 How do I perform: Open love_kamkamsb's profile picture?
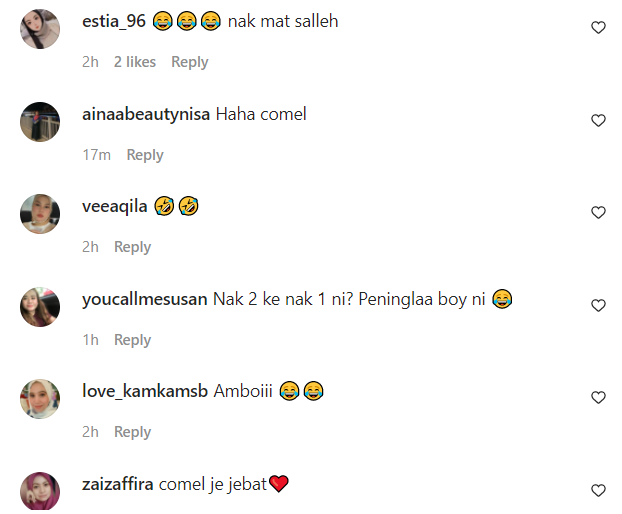tap(40, 399)
